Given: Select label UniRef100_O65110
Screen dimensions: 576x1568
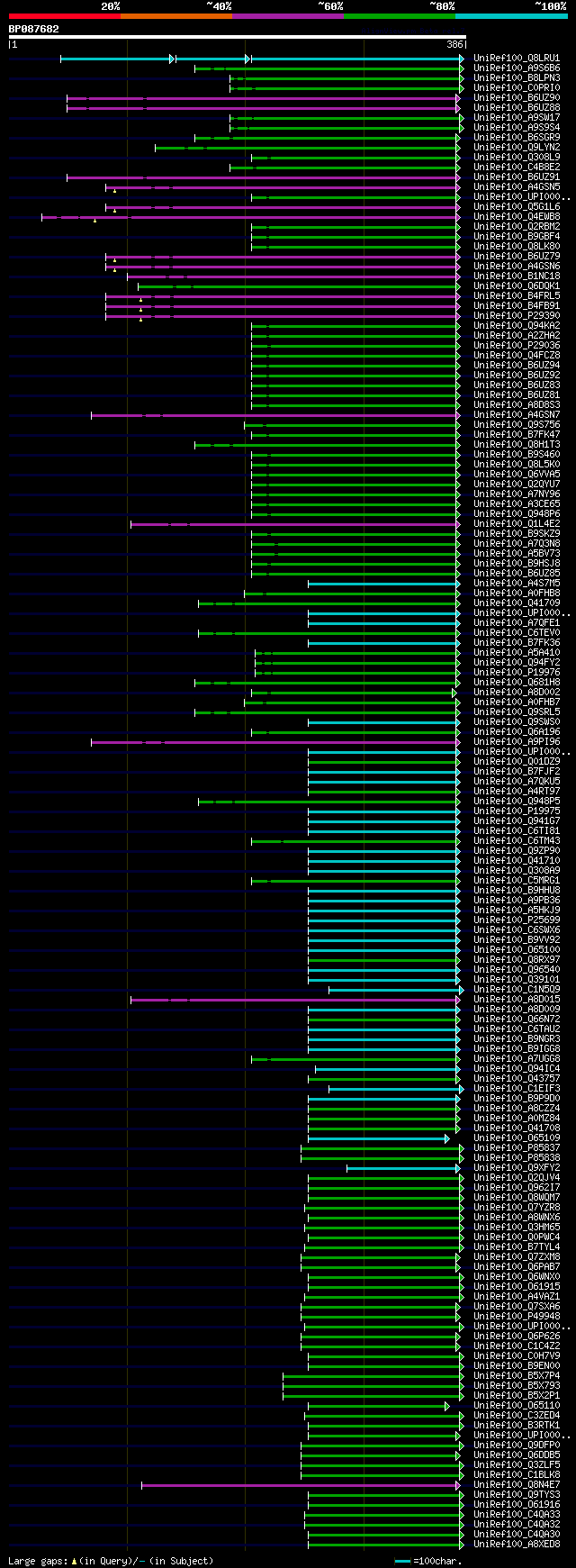Looking at the screenshot, I should tap(517, 1406).
